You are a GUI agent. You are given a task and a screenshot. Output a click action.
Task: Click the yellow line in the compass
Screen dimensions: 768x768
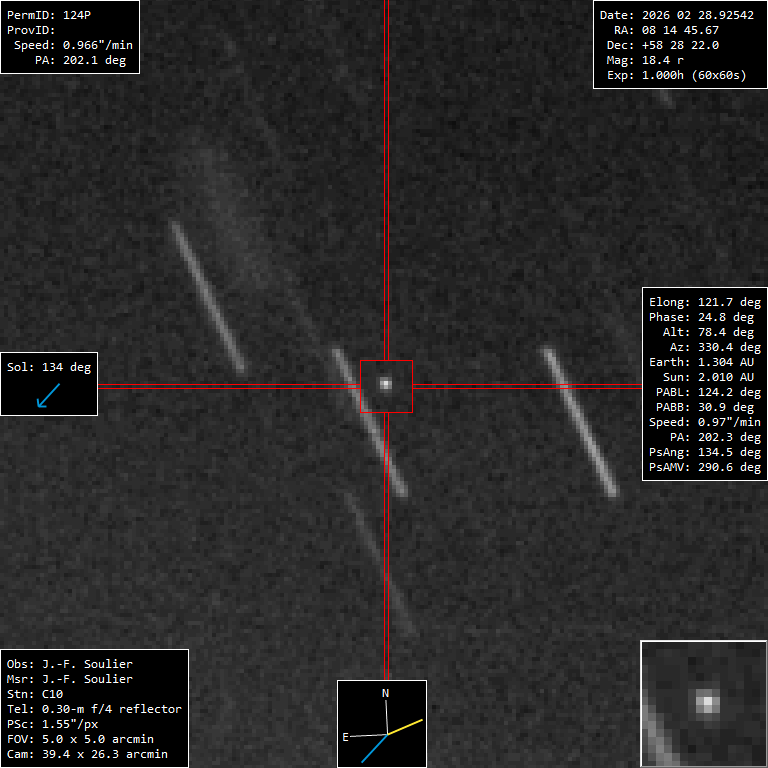[x=406, y=726]
